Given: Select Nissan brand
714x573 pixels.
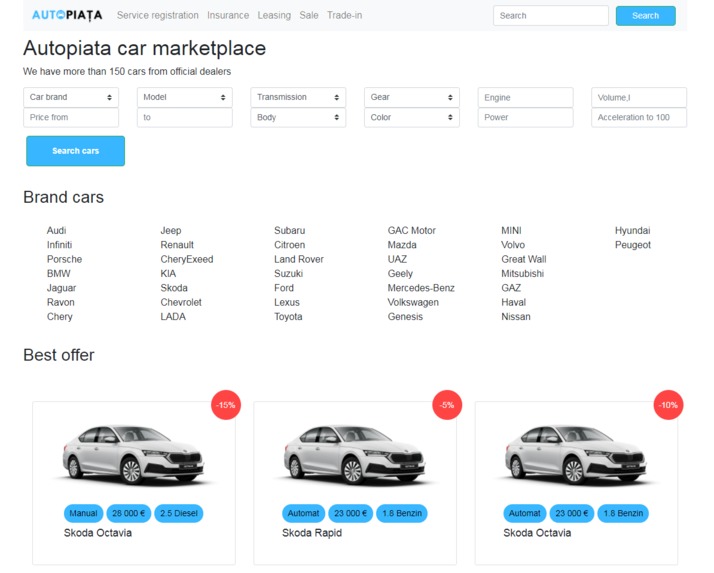Looking at the screenshot, I should [516, 317].
